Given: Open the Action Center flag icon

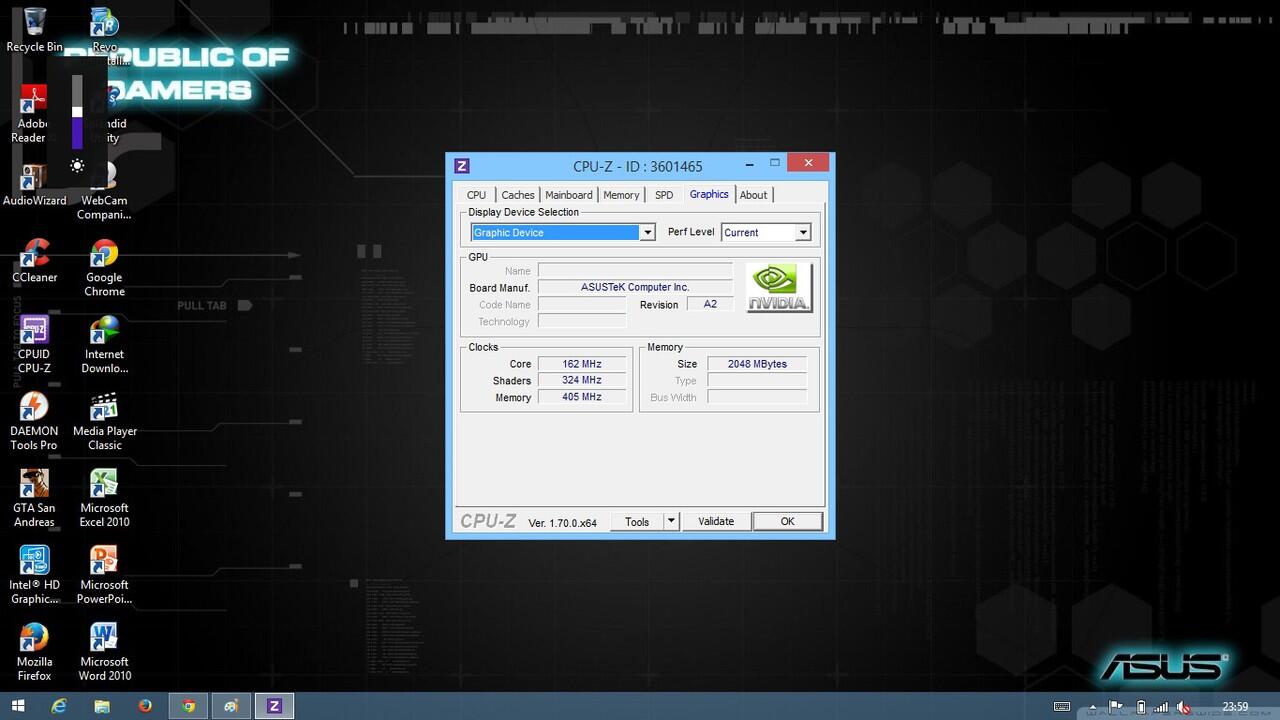Looking at the screenshot, I should (1117, 707).
